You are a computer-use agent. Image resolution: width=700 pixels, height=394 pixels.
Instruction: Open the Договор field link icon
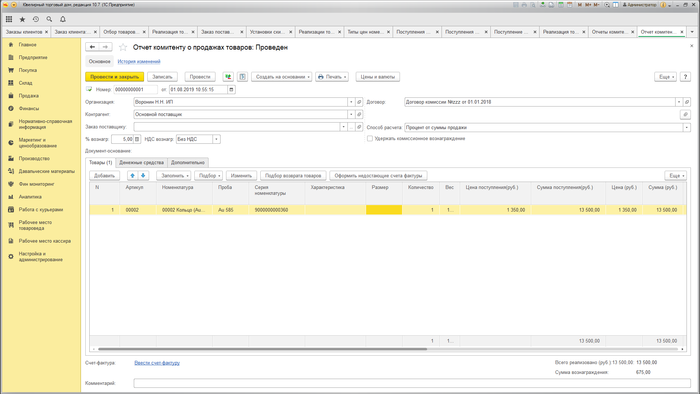[687, 102]
